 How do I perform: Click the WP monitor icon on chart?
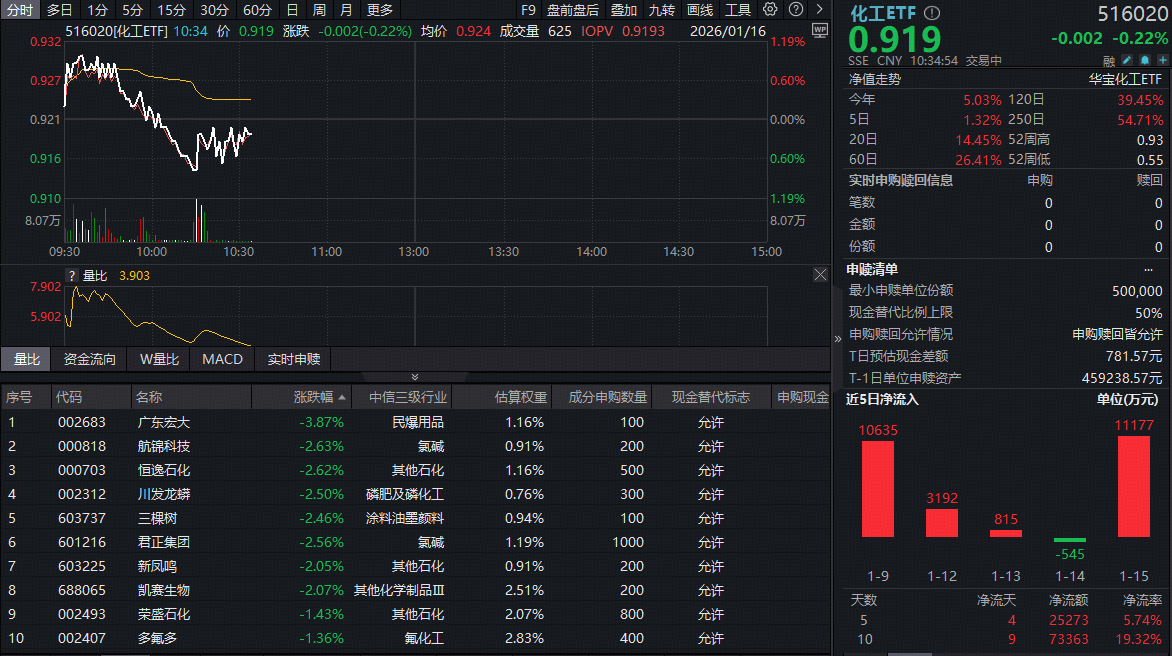pyautogui.click(x=820, y=30)
